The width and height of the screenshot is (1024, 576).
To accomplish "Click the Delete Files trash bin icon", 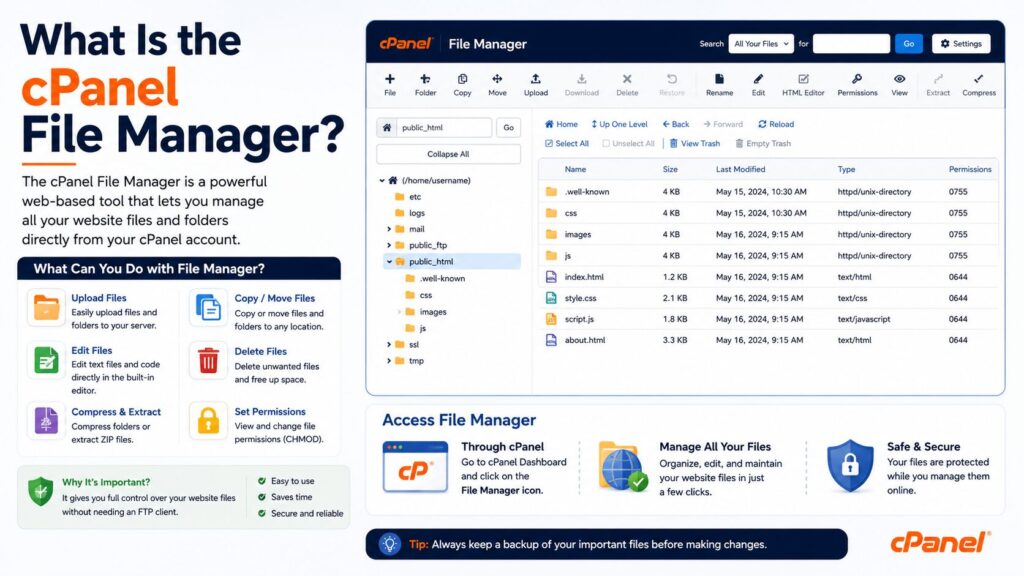I will pyautogui.click(x=208, y=360).
